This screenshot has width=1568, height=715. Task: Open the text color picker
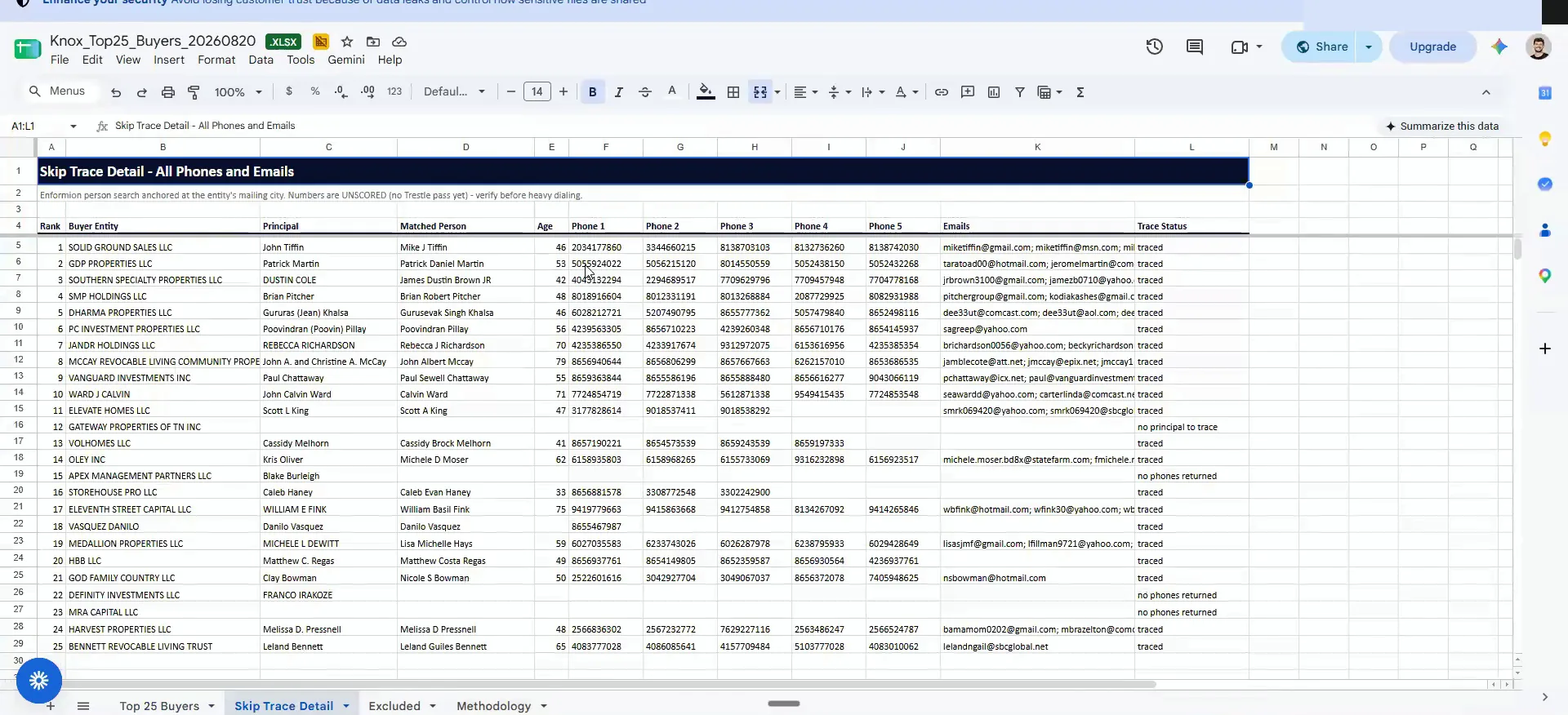(672, 92)
